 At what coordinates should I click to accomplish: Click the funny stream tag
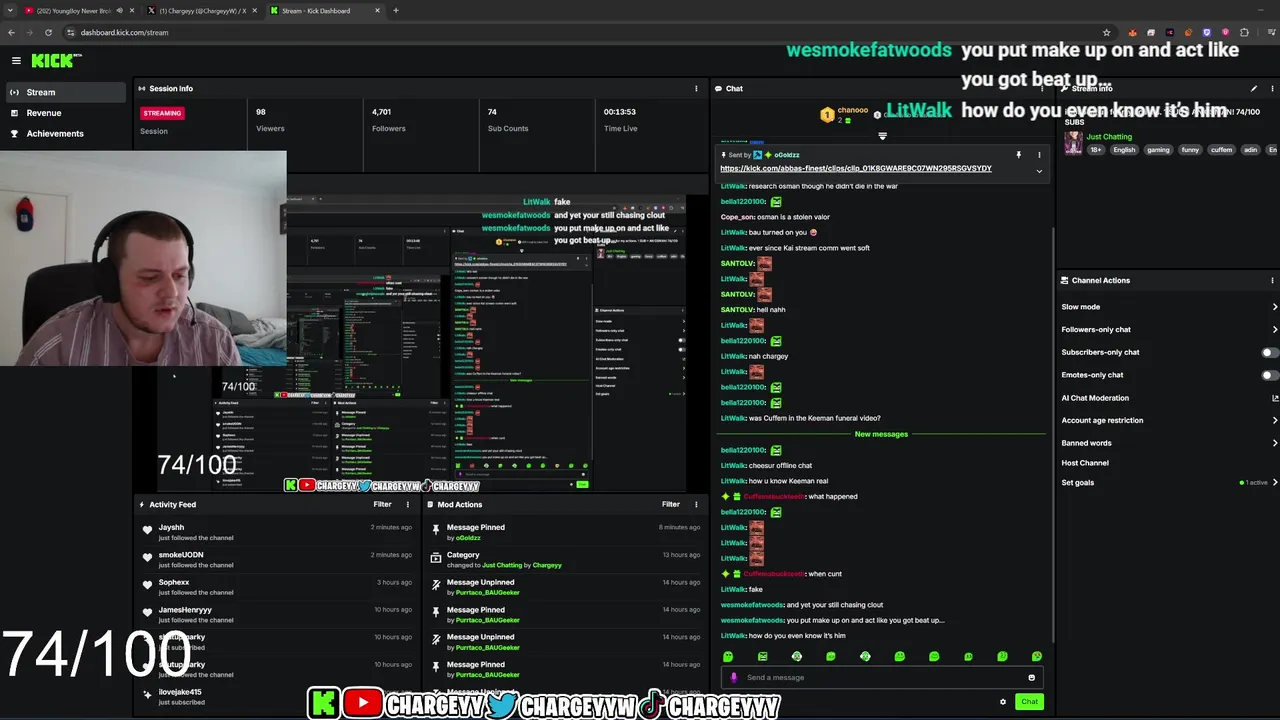coord(1190,150)
